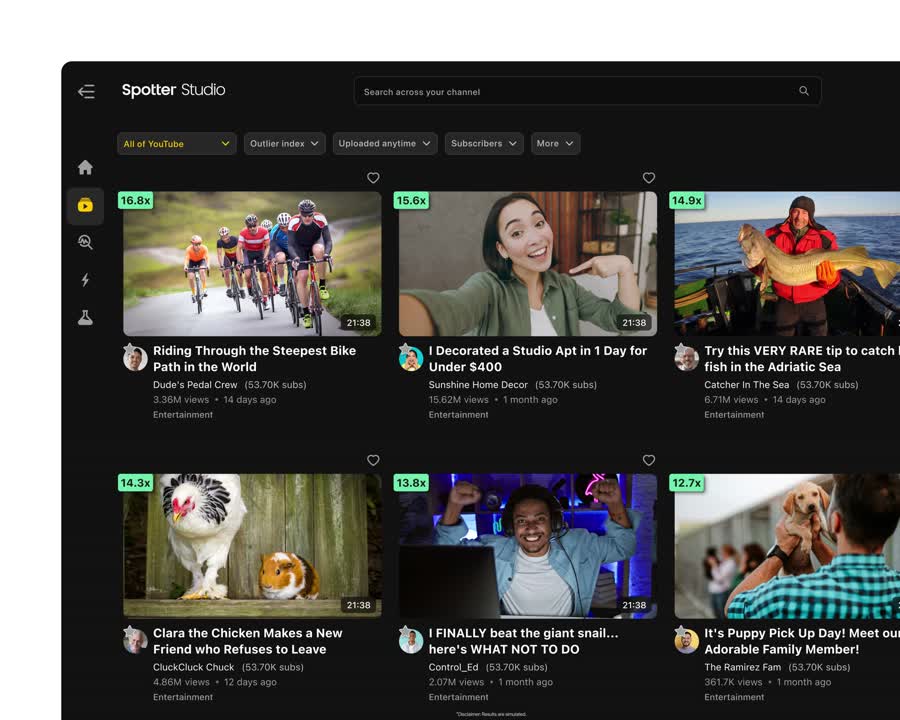Click the 12.7x outlier badge
Image resolution: width=900 pixels, height=720 pixels.
tap(686, 483)
